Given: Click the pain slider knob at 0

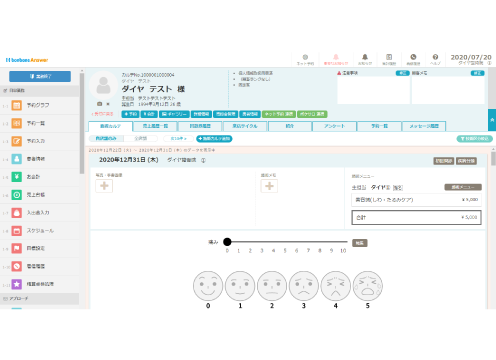Looking at the screenshot, I should (x=227, y=242).
